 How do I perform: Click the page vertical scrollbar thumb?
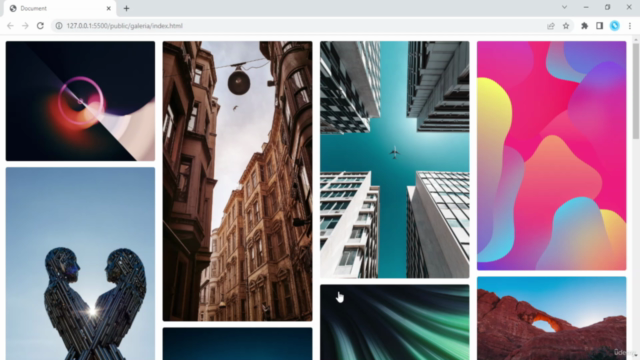click(636, 90)
